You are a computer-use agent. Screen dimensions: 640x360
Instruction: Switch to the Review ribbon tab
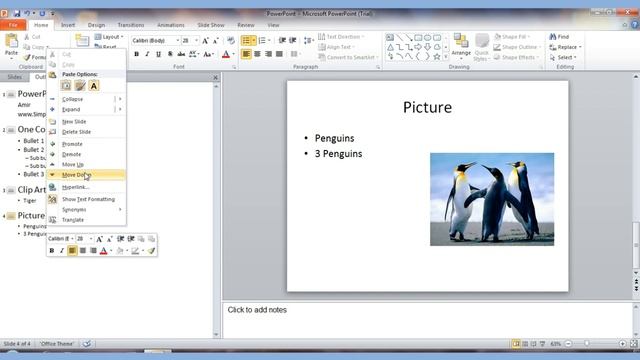click(x=246, y=25)
